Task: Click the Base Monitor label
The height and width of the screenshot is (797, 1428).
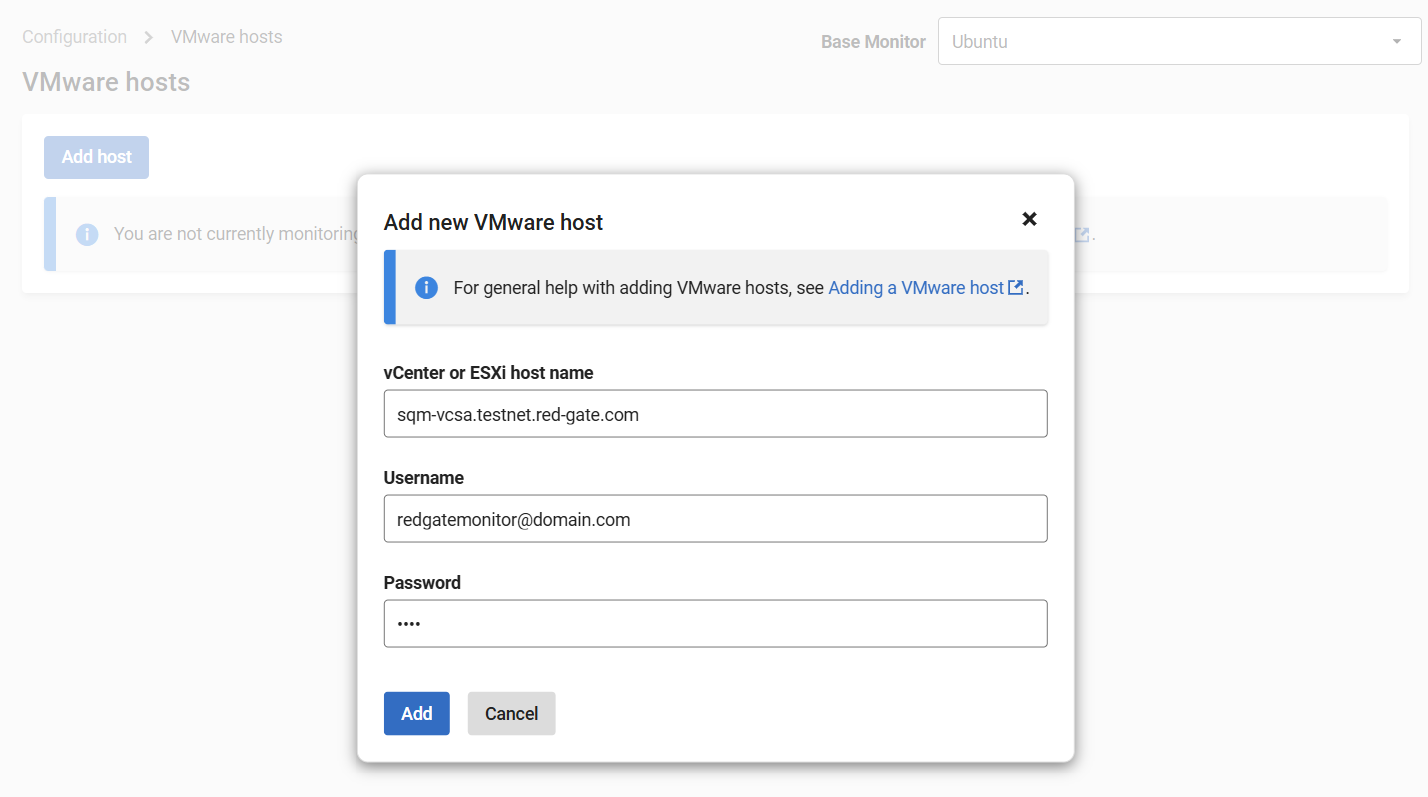Action: click(872, 42)
